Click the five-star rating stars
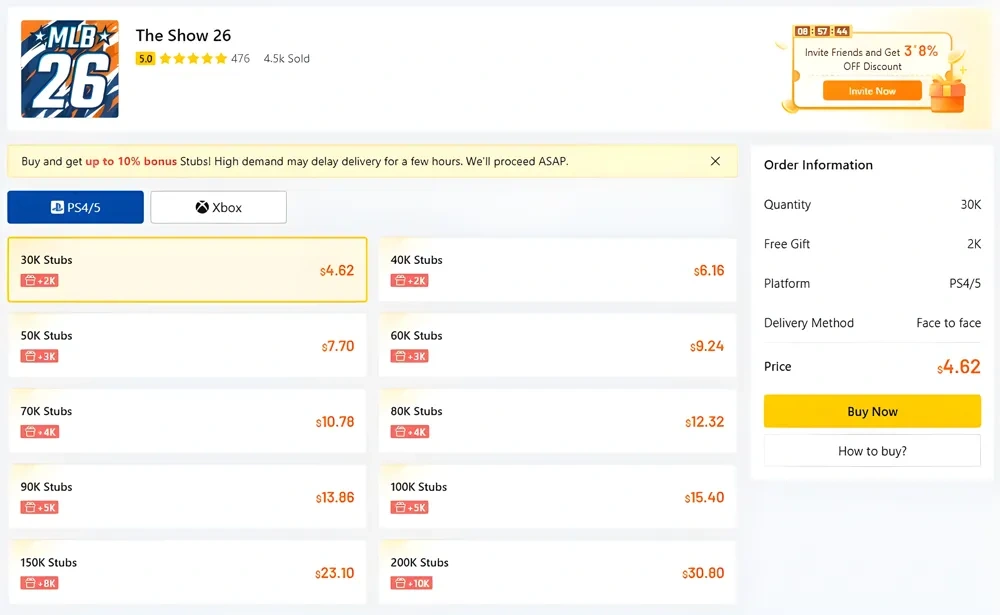Image resolution: width=1000 pixels, height=615 pixels. point(193,59)
